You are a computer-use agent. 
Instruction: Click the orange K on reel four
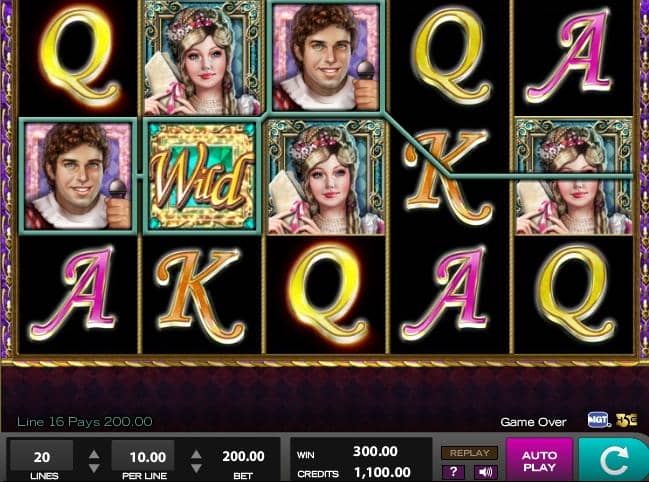point(449,176)
